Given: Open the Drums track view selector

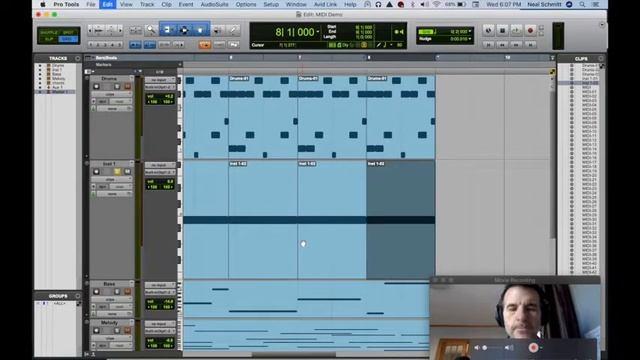Looking at the screenshot, I should tap(111, 94).
